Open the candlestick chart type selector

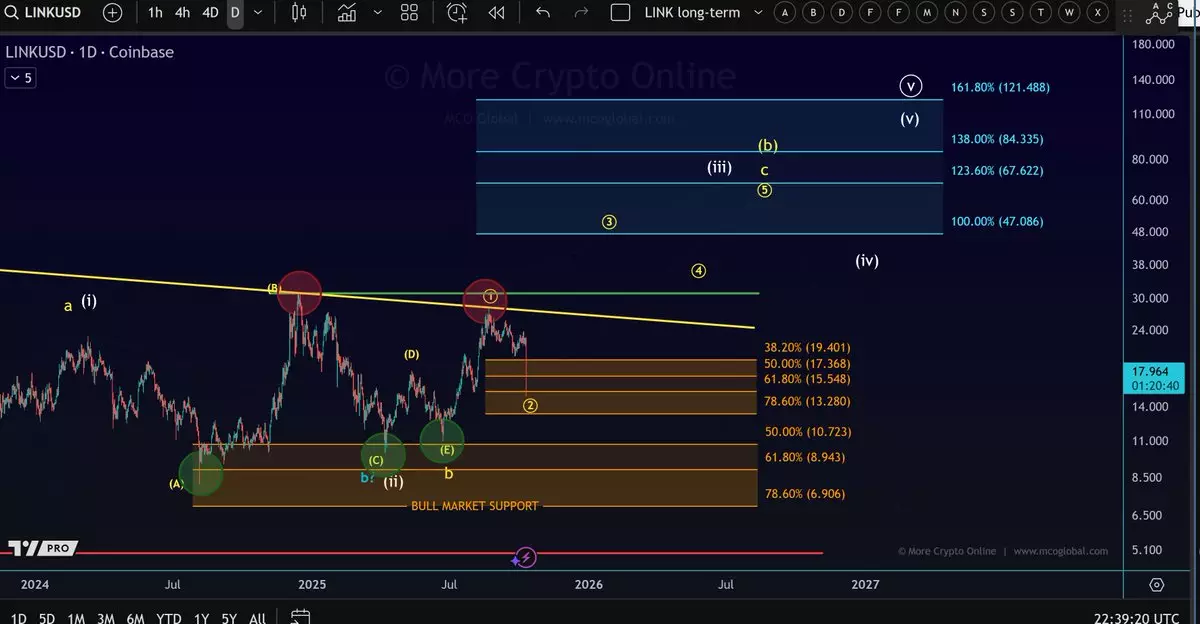[x=299, y=13]
